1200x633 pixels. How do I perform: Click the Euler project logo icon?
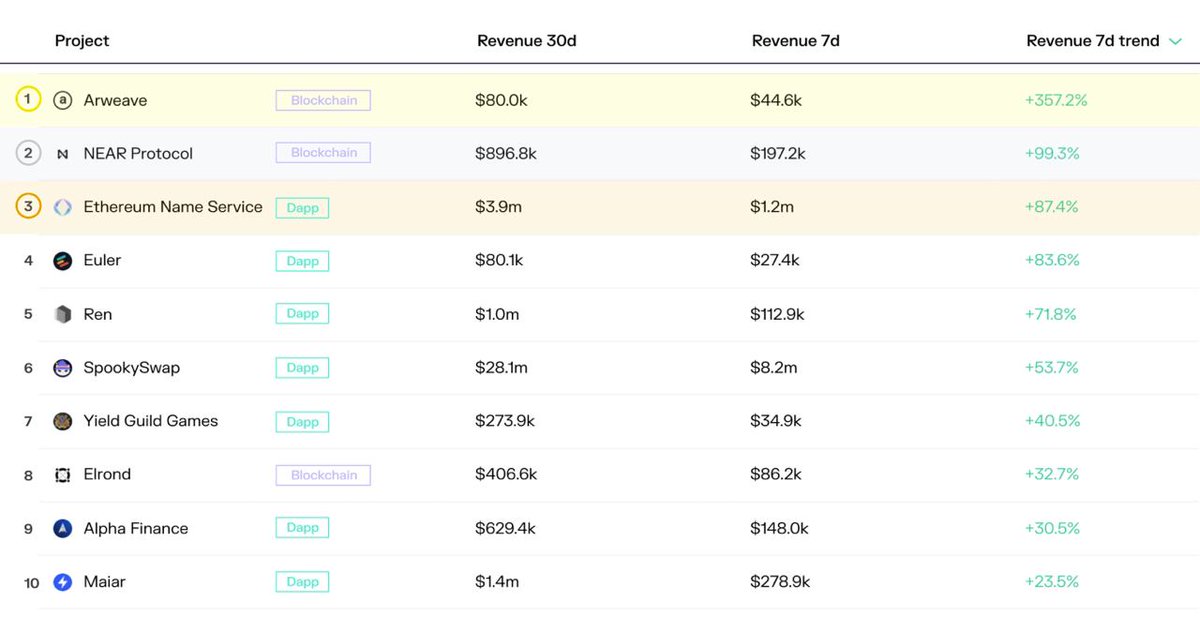pos(63,261)
